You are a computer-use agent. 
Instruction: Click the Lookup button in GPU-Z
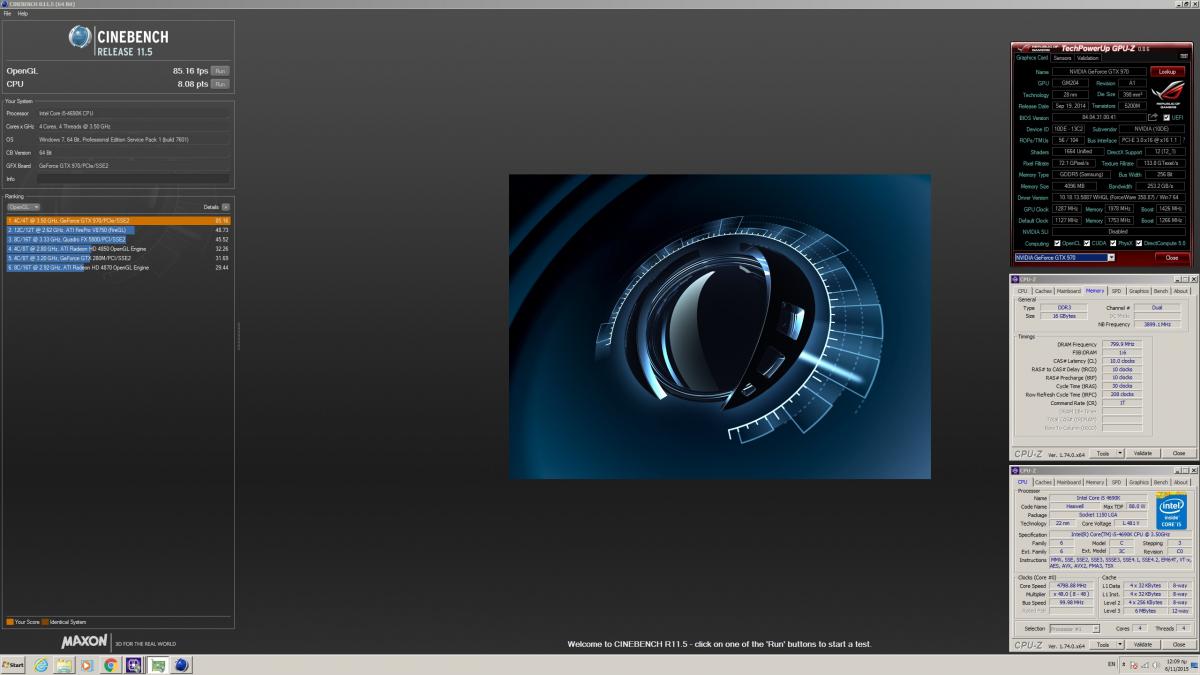pyautogui.click(x=1167, y=72)
